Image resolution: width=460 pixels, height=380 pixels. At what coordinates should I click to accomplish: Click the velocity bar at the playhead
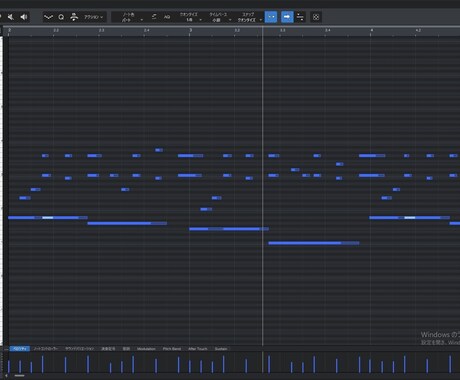(x=269, y=364)
